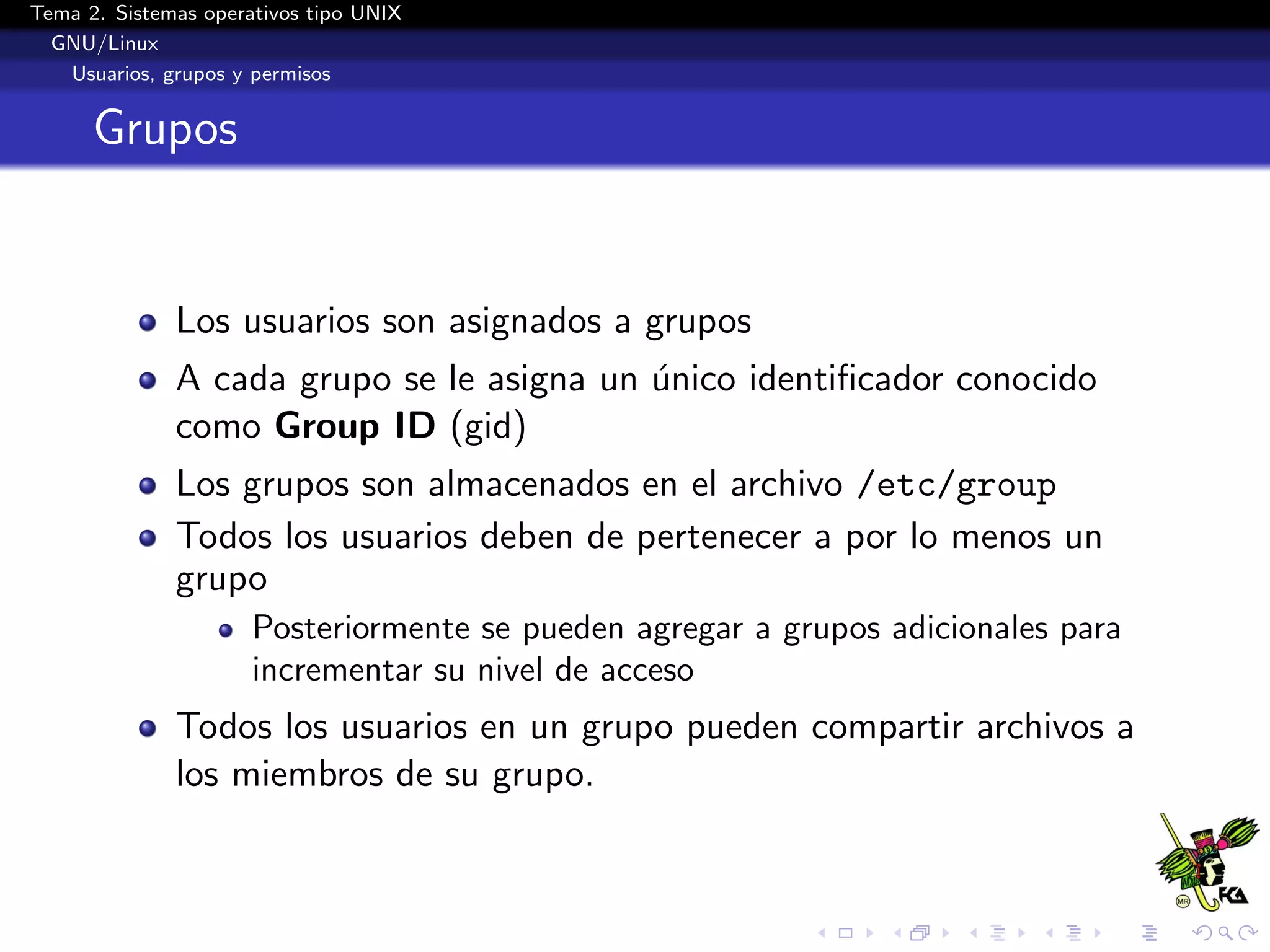Open 'Tema 2. Sistemas operativos tipo UNIX' link

(x=216, y=13)
